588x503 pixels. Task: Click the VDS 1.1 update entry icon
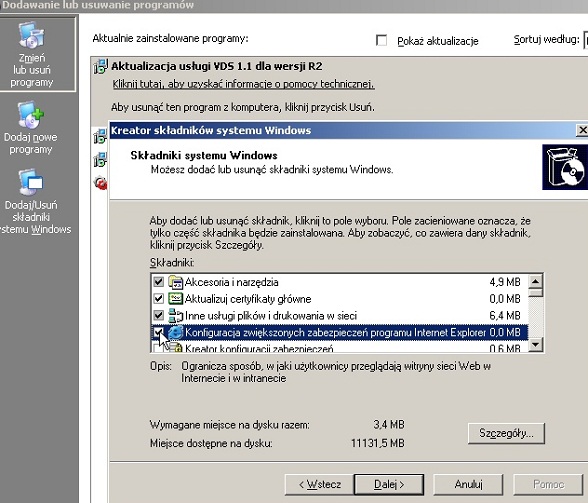101,66
